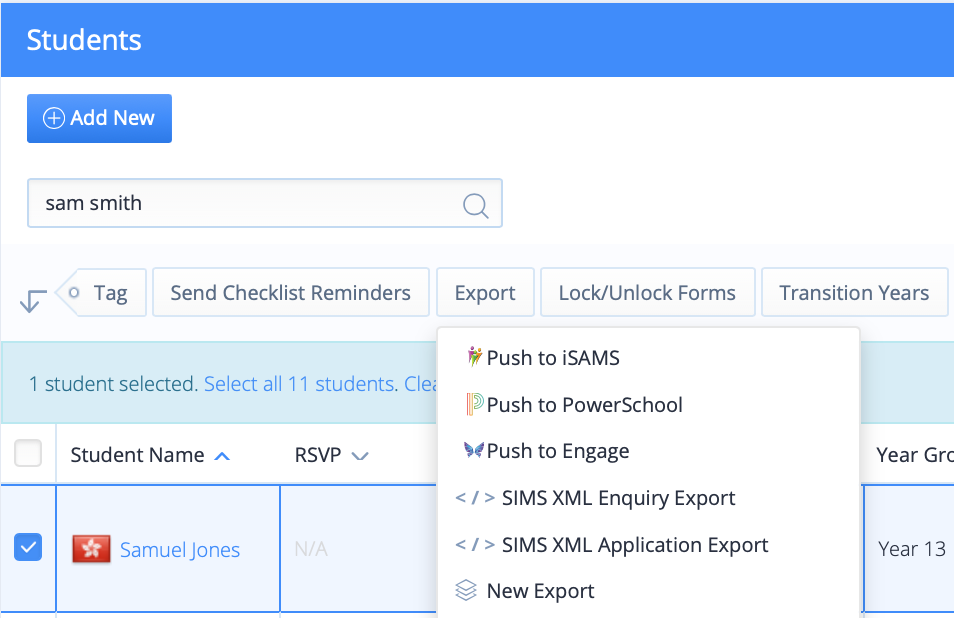Click the Add New button
The height and width of the screenshot is (618, 954).
tap(99, 118)
